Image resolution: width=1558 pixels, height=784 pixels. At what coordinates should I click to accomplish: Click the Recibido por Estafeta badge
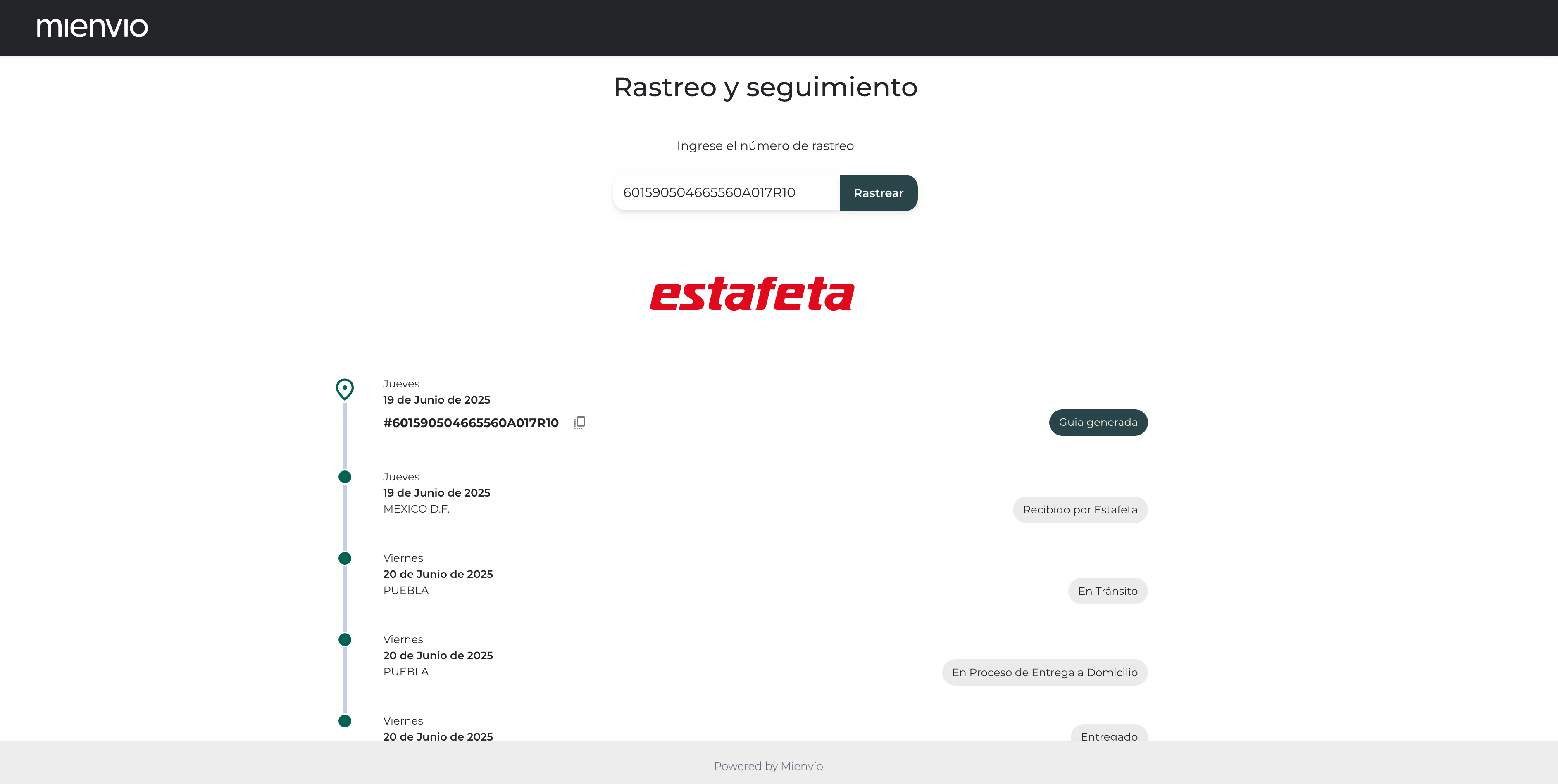(x=1079, y=510)
